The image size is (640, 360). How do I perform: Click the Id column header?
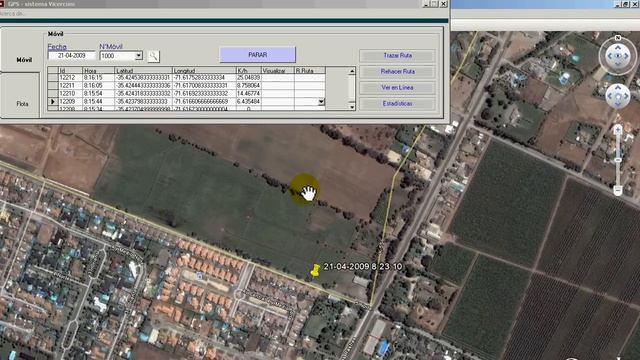[70, 71]
